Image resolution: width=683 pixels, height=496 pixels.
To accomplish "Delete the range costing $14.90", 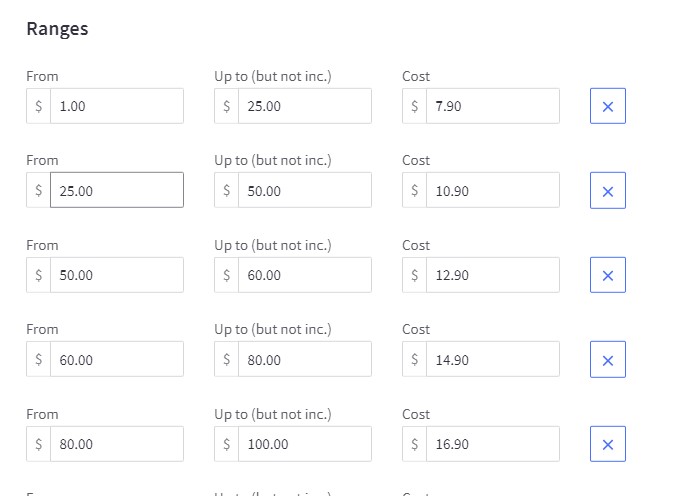I will 607,360.
